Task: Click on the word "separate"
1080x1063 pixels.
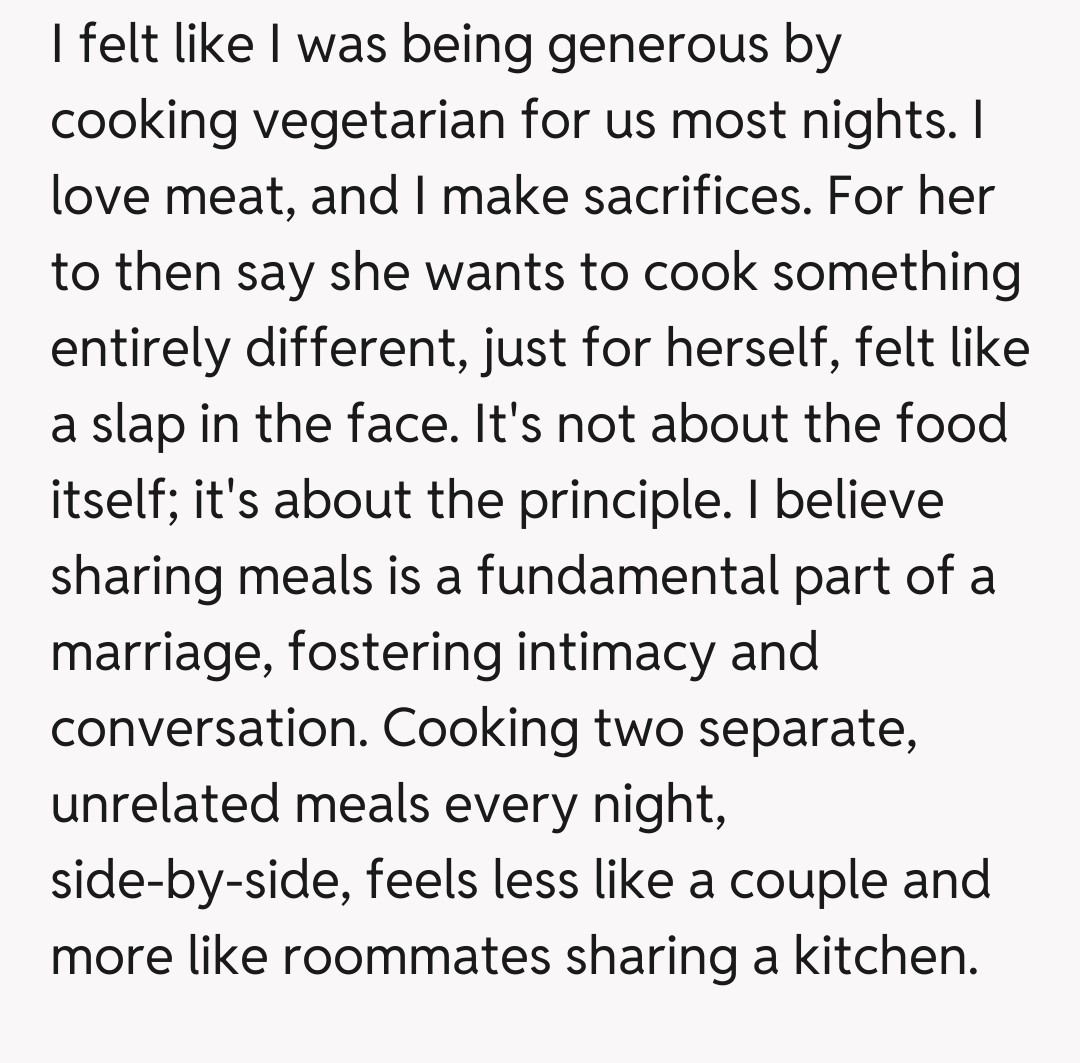Action: click(x=808, y=729)
